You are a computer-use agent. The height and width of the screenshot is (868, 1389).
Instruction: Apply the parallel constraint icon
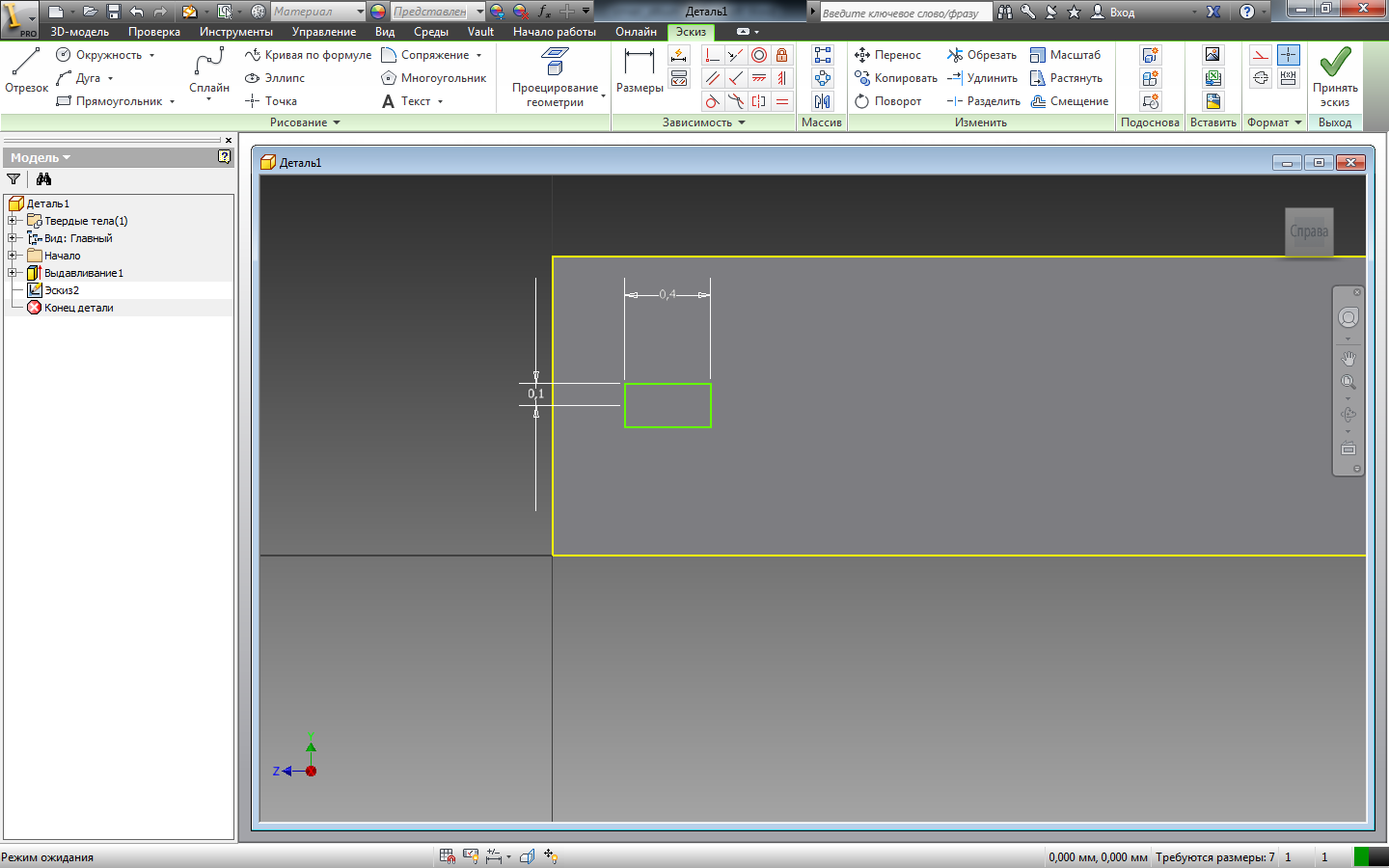pyautogui.click(x=713, y=78)
